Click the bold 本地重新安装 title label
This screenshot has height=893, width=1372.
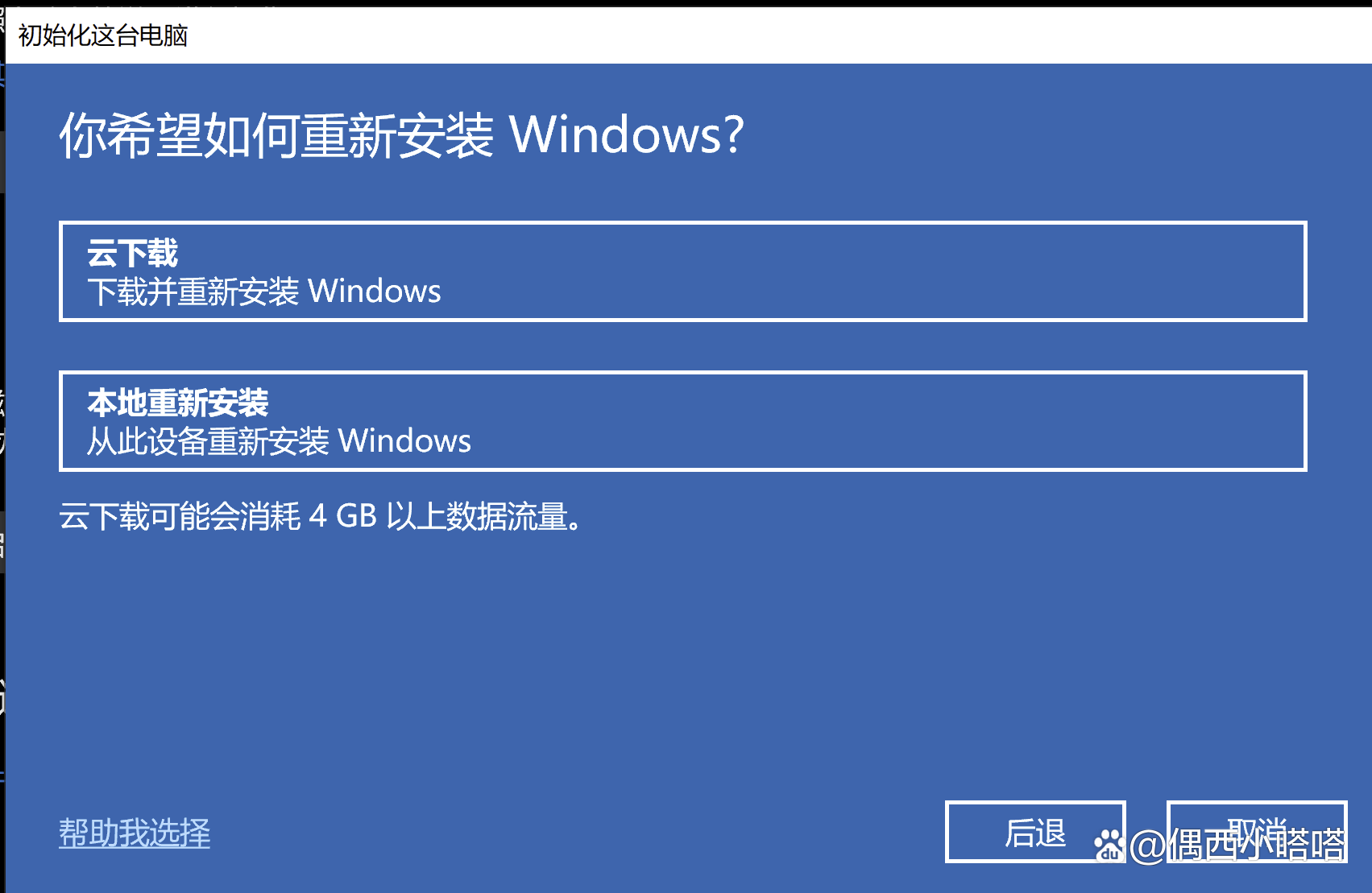click(178, 403)
